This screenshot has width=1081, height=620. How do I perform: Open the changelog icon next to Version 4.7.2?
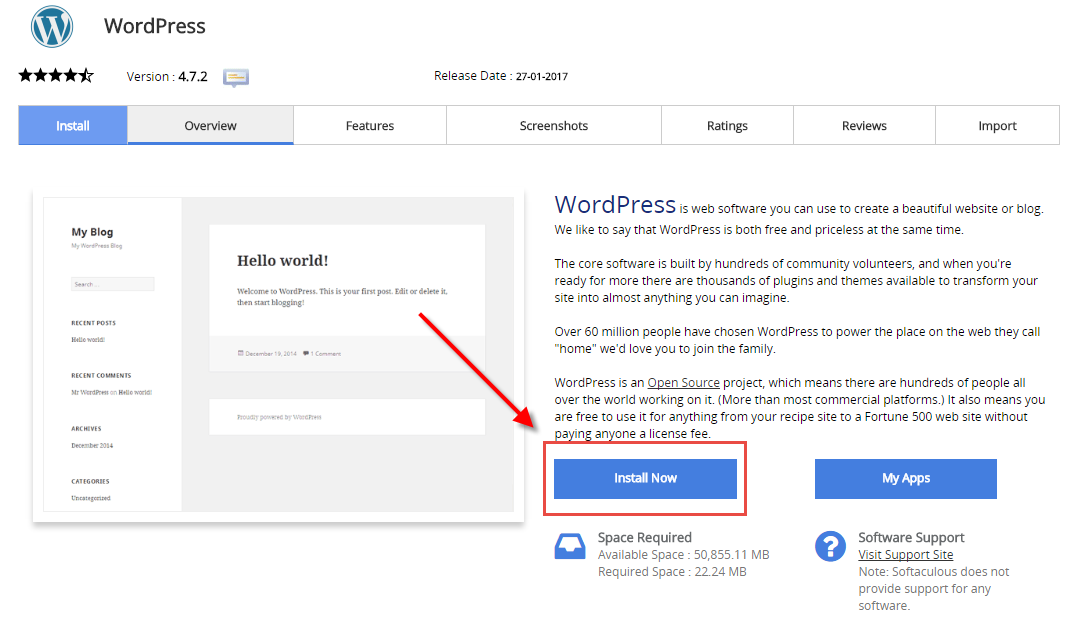point(236,77)
